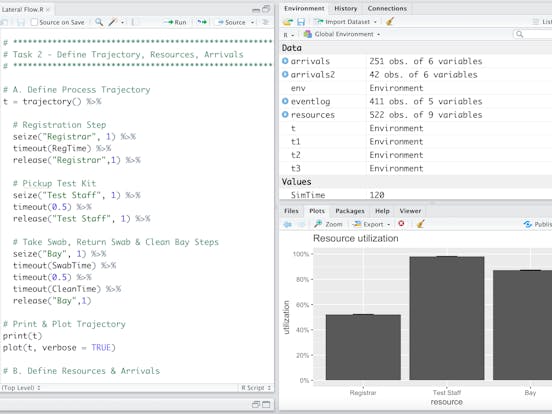Open the code tools dropdown arrow
552x414 pixels.
123,23
